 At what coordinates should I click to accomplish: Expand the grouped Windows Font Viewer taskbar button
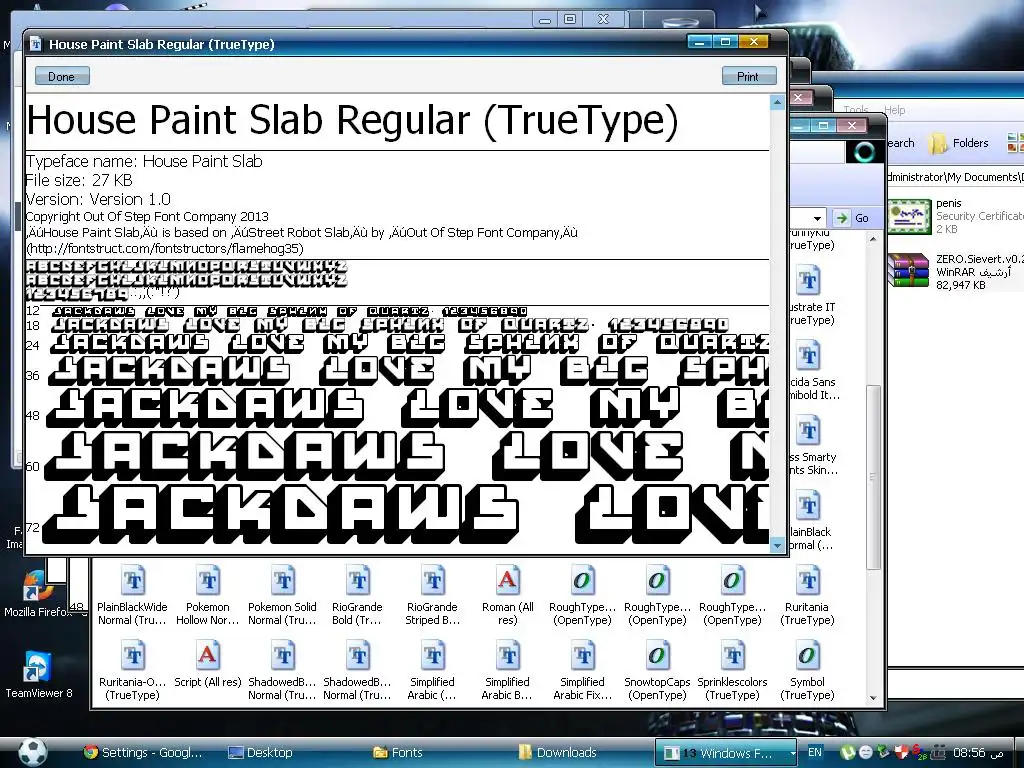point(725,753)
